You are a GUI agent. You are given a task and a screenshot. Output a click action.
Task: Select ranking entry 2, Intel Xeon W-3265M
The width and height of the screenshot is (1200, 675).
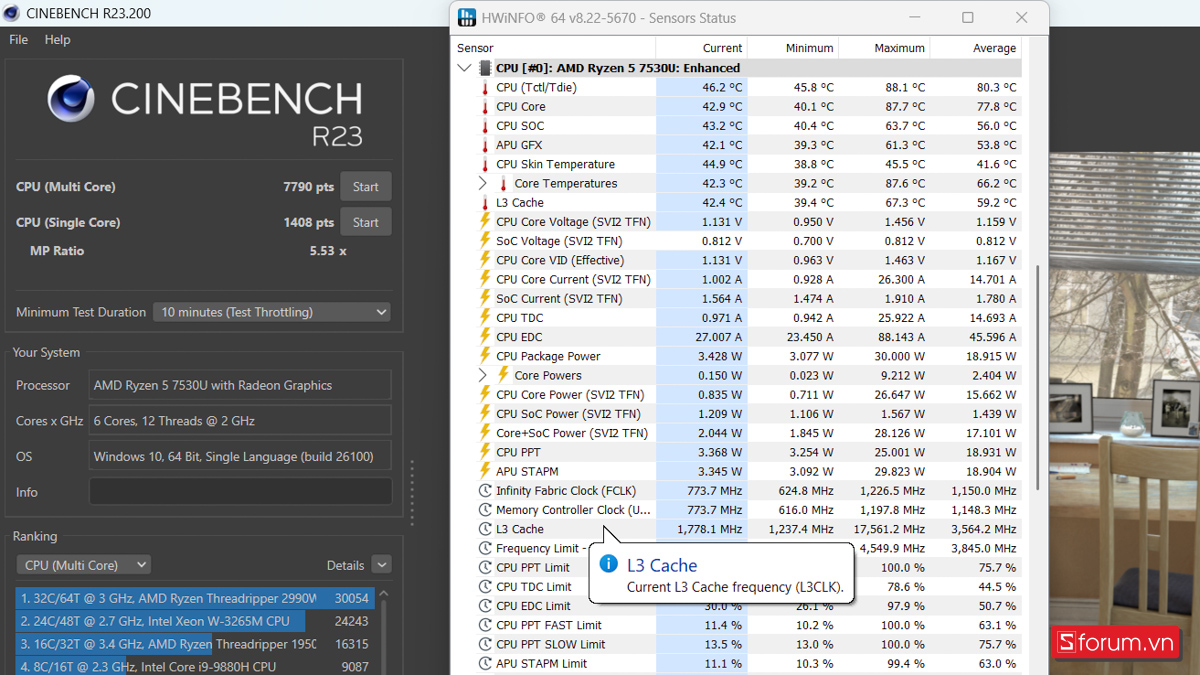[x=195, y=621]
